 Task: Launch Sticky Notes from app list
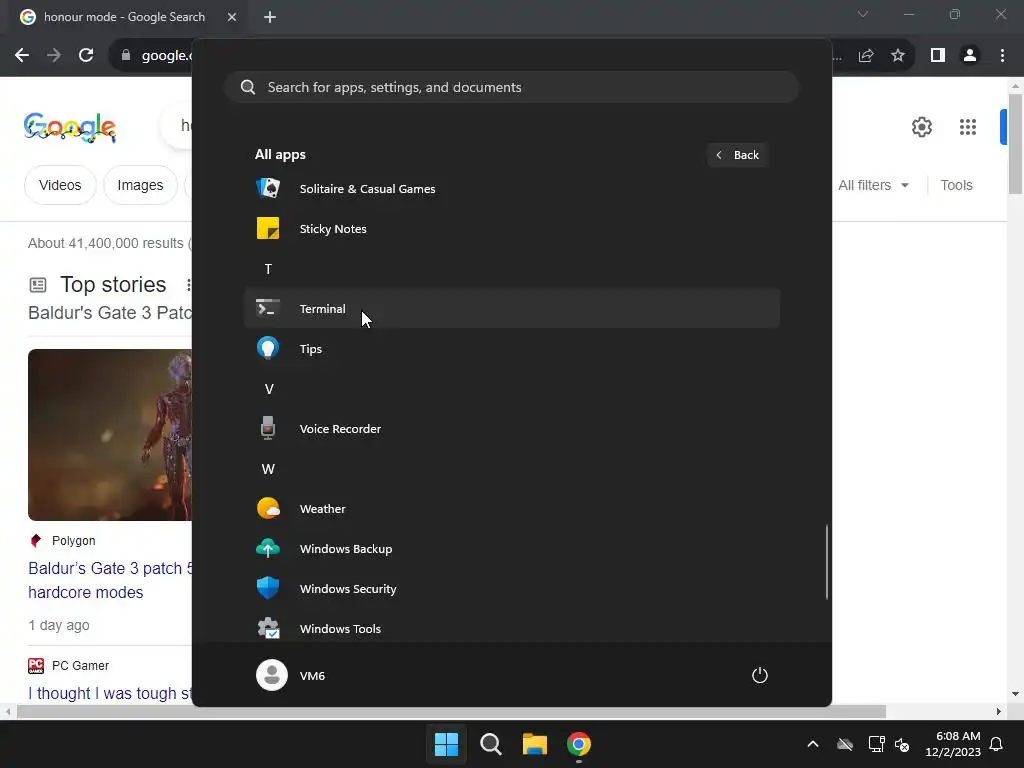click(x=512, y=229)
